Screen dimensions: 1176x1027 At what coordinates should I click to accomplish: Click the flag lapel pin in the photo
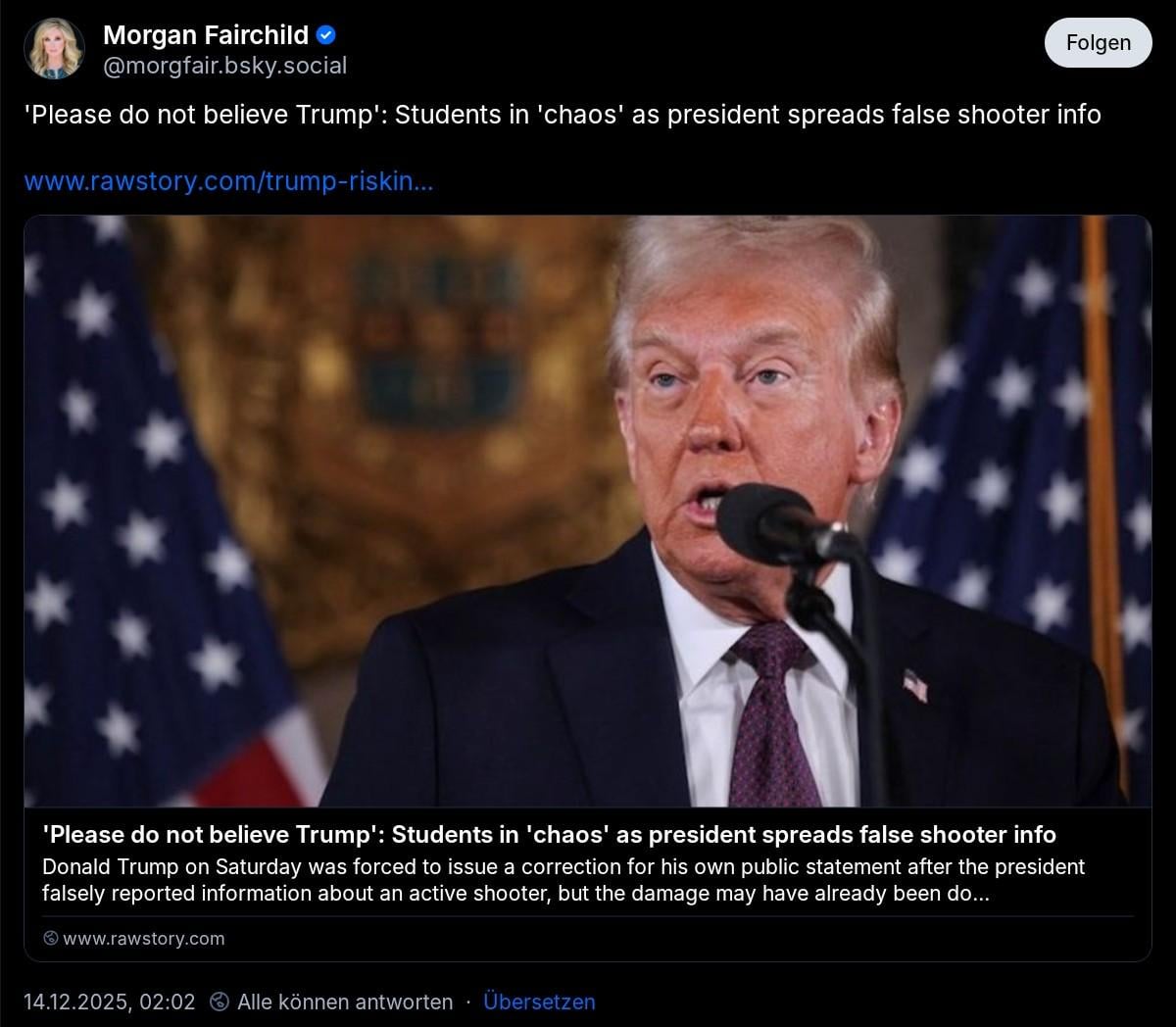(x=914, y=684)
